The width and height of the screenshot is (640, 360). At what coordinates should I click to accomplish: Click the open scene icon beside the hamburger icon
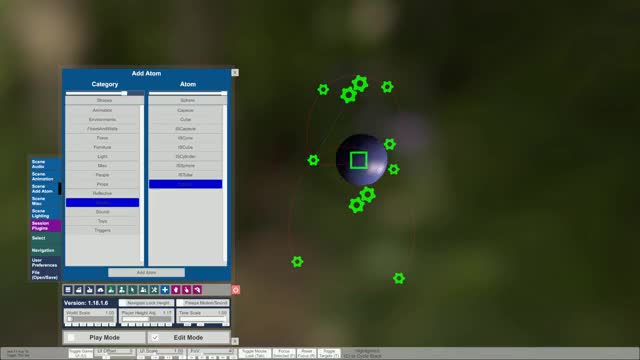79,290
